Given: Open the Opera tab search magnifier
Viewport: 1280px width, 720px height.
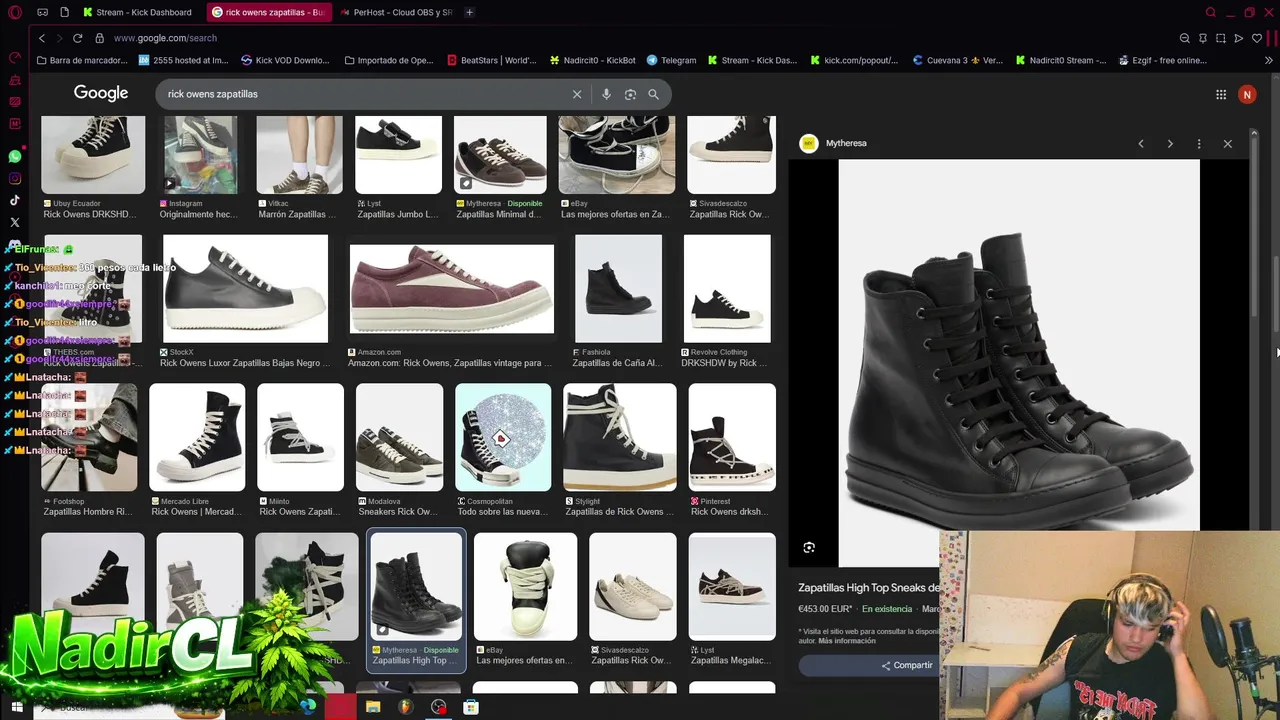Looking at the screenshot, I should pos(1210,12).
